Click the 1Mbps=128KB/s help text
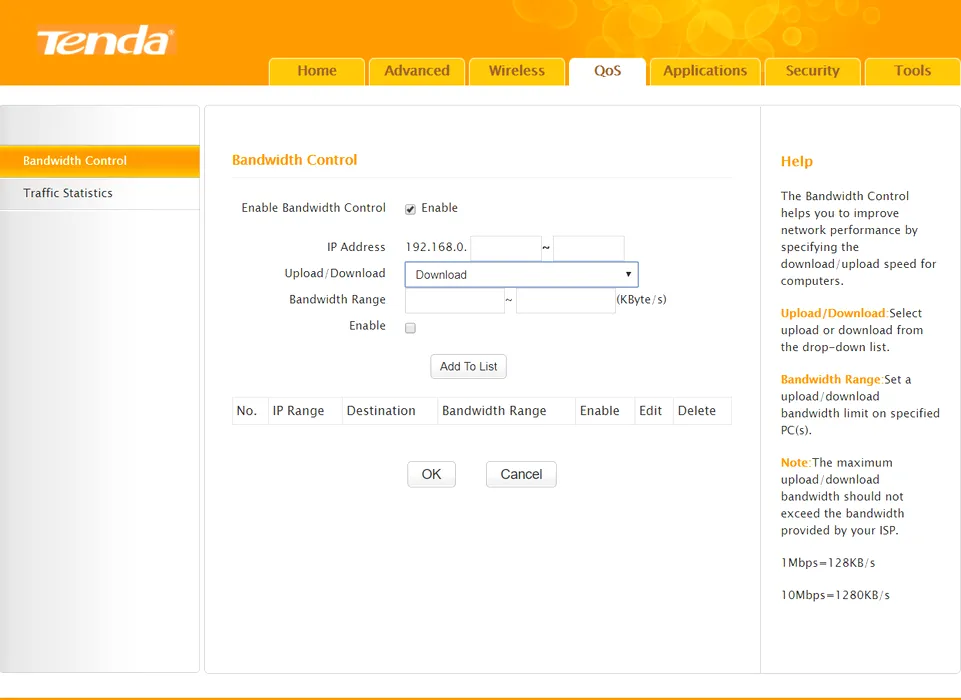961x700 pixels. point(828,563)
